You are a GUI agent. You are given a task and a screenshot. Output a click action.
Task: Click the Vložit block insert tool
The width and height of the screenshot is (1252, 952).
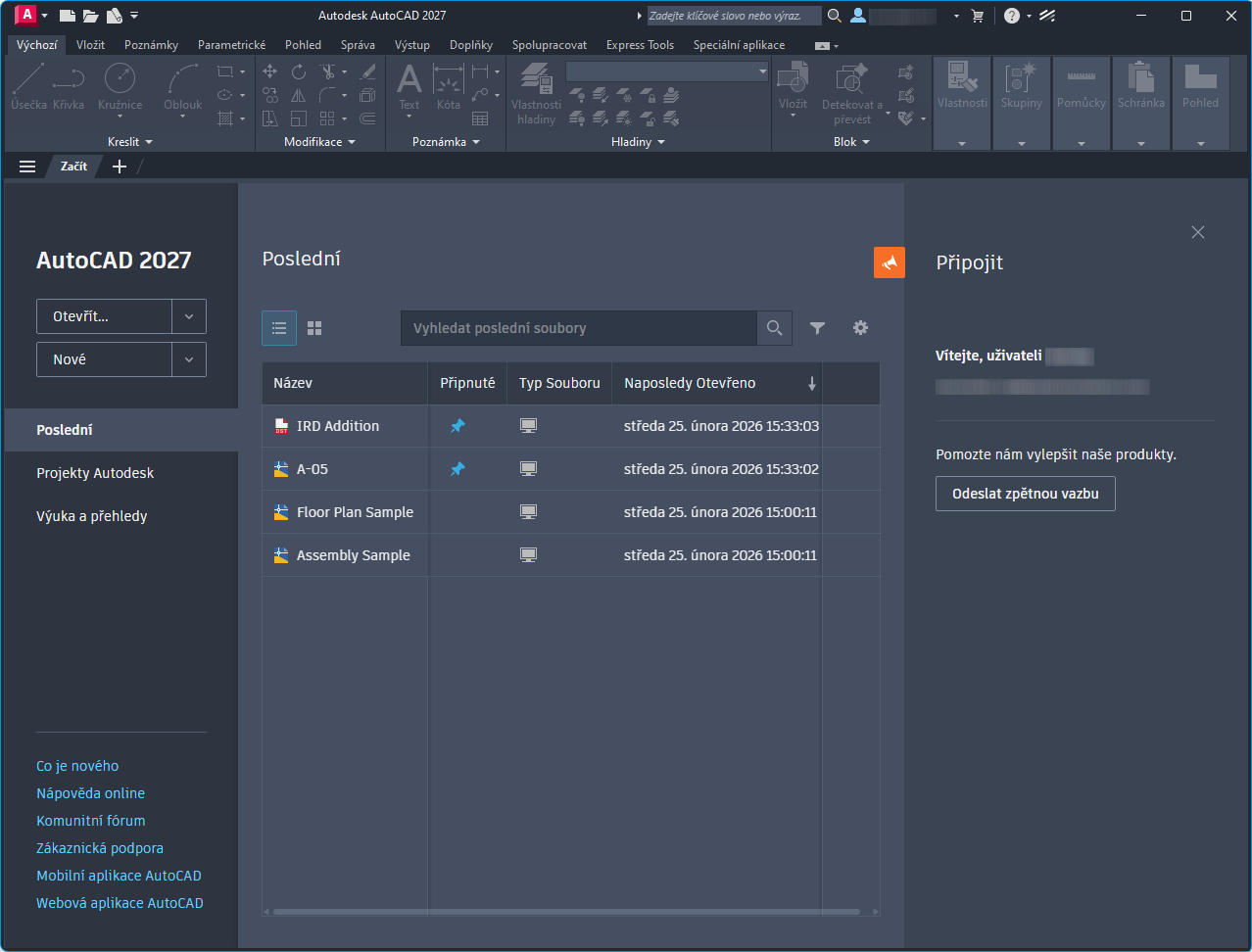coord(794,90)
